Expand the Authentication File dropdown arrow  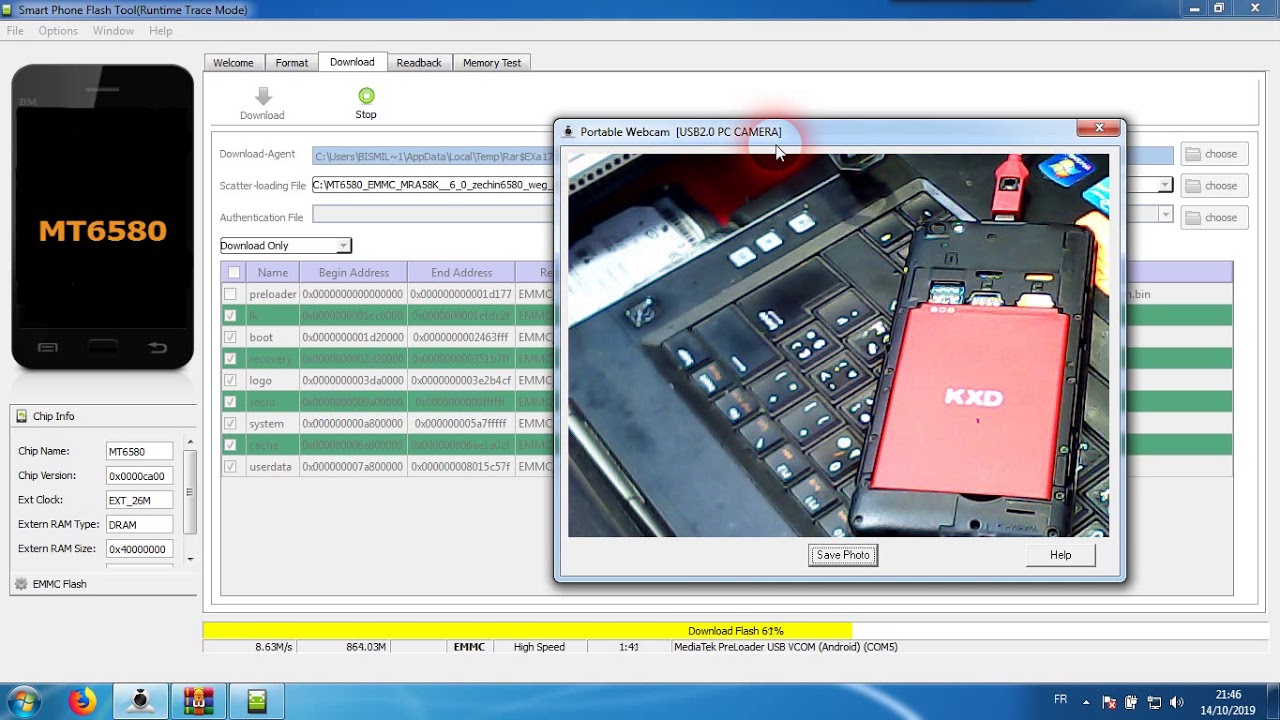1165,214
